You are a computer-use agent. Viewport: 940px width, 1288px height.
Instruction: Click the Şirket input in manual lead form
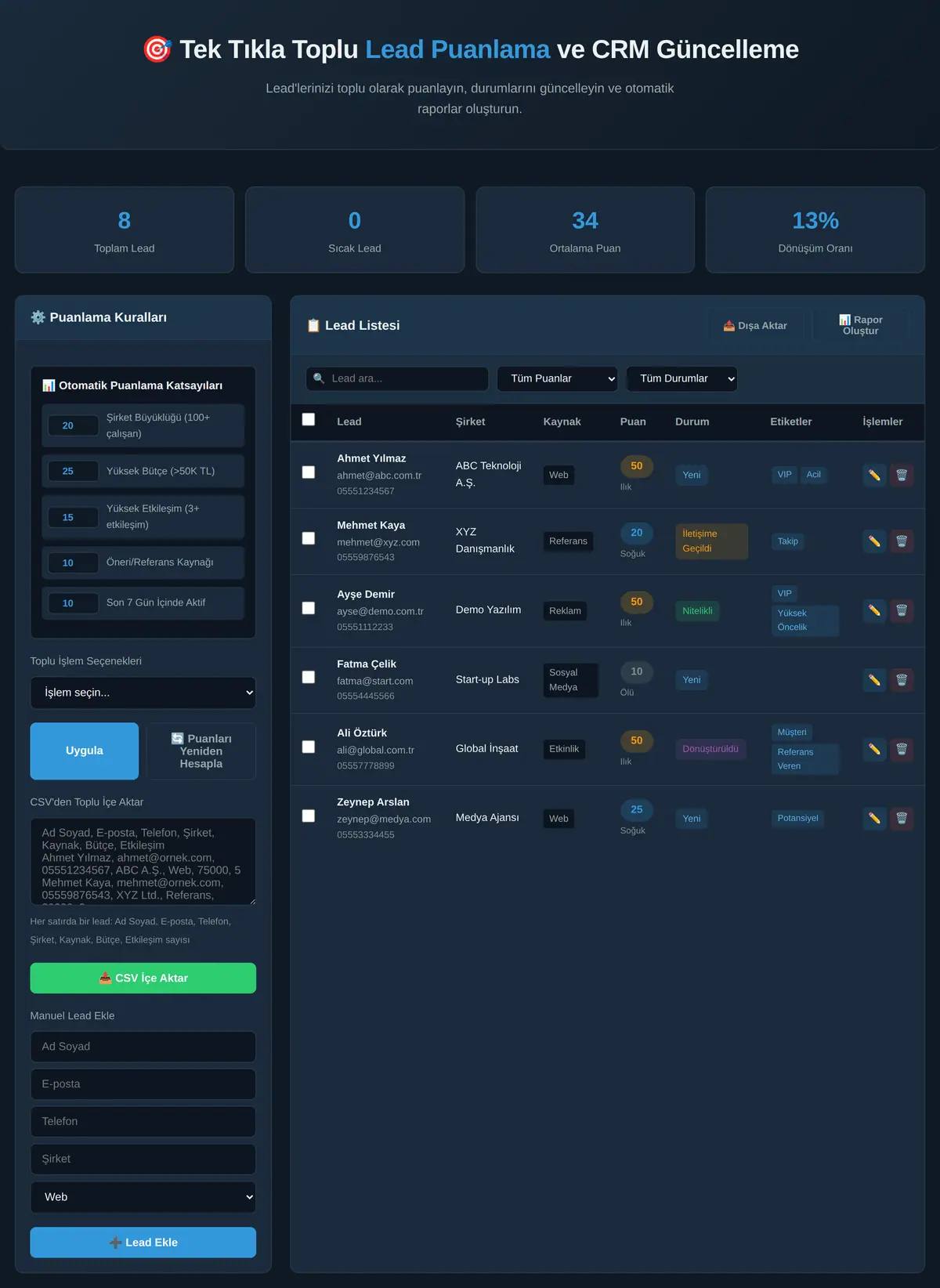point(143,1160)
